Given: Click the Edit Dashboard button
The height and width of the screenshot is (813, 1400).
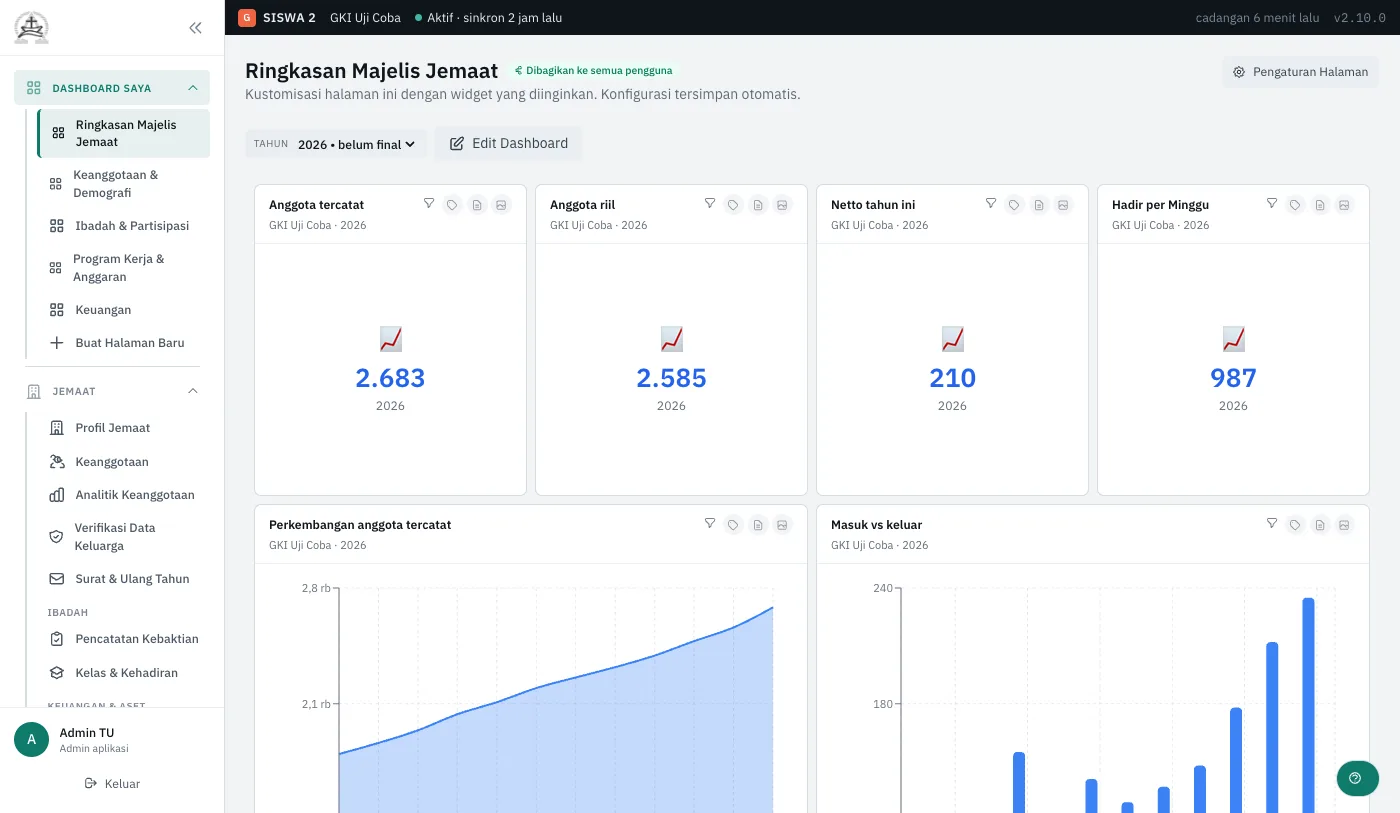Looking at the screenshot, I should pos(508,143).
